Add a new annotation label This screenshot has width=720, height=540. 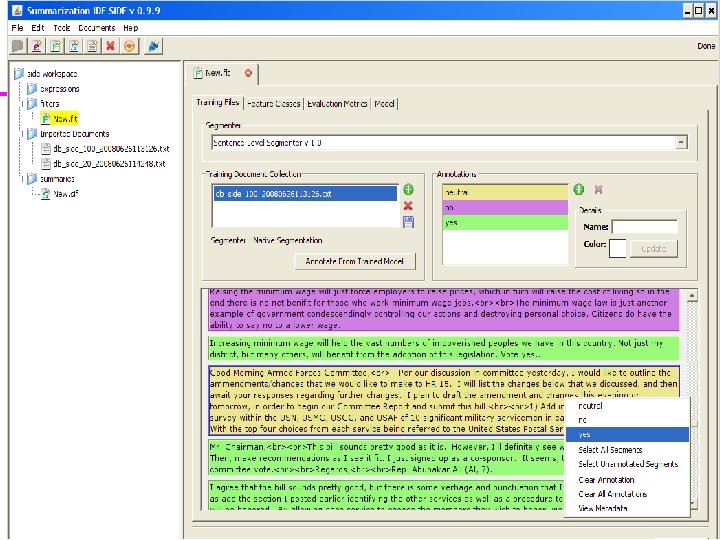coord(579,189)
